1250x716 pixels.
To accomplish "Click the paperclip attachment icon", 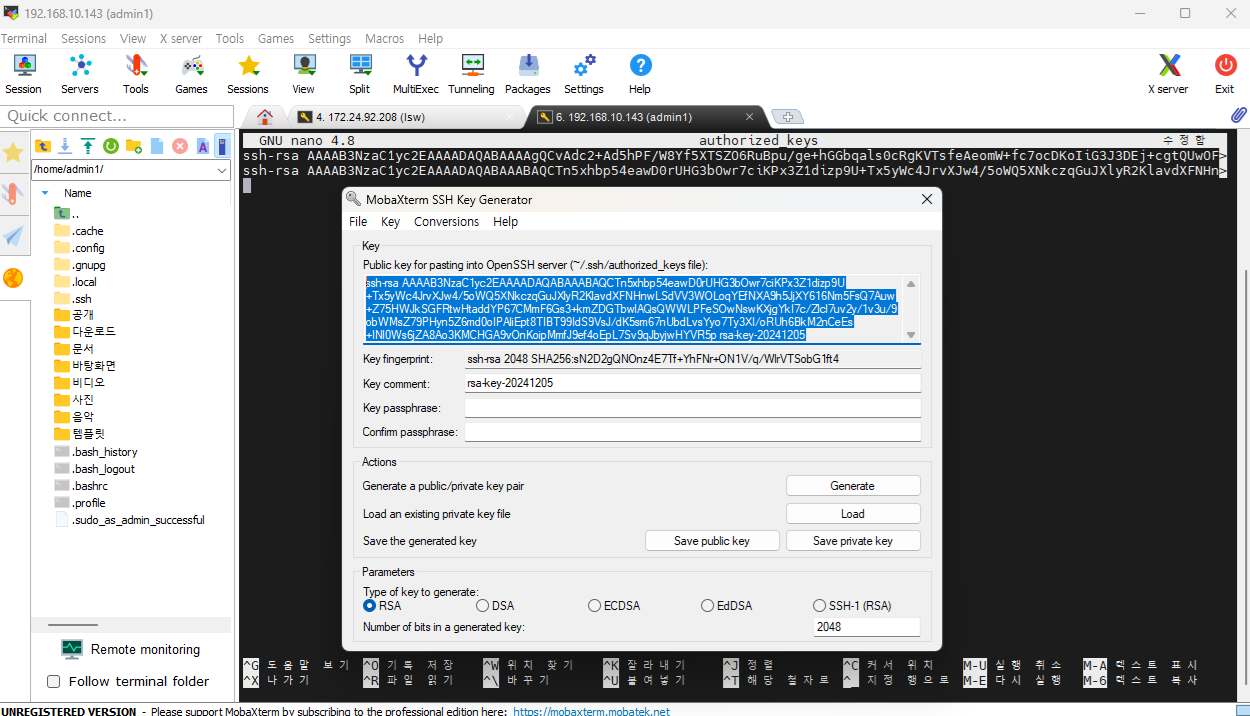I will tap(1238, 115).
